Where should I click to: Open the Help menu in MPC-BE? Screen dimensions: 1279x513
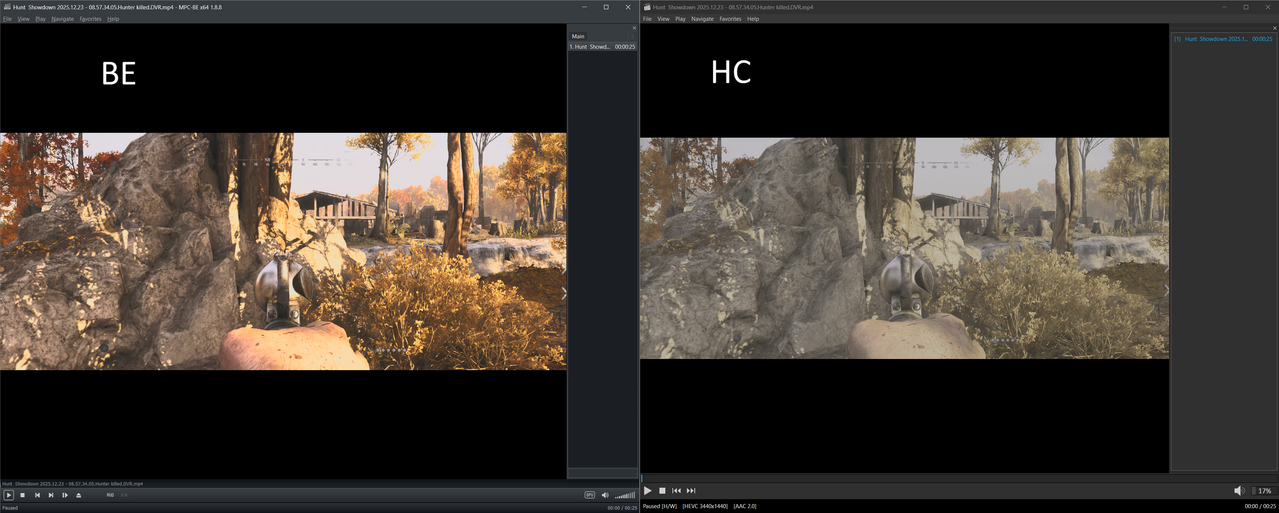(x=113, y=19)
